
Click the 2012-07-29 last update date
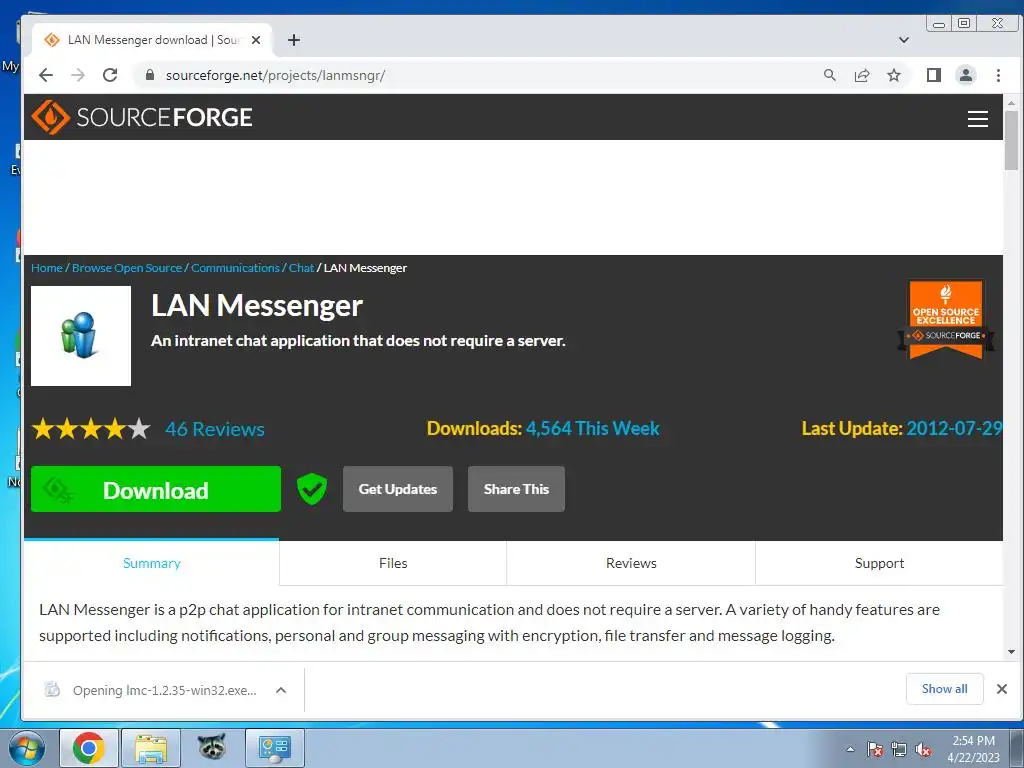(x=954, y=428)
